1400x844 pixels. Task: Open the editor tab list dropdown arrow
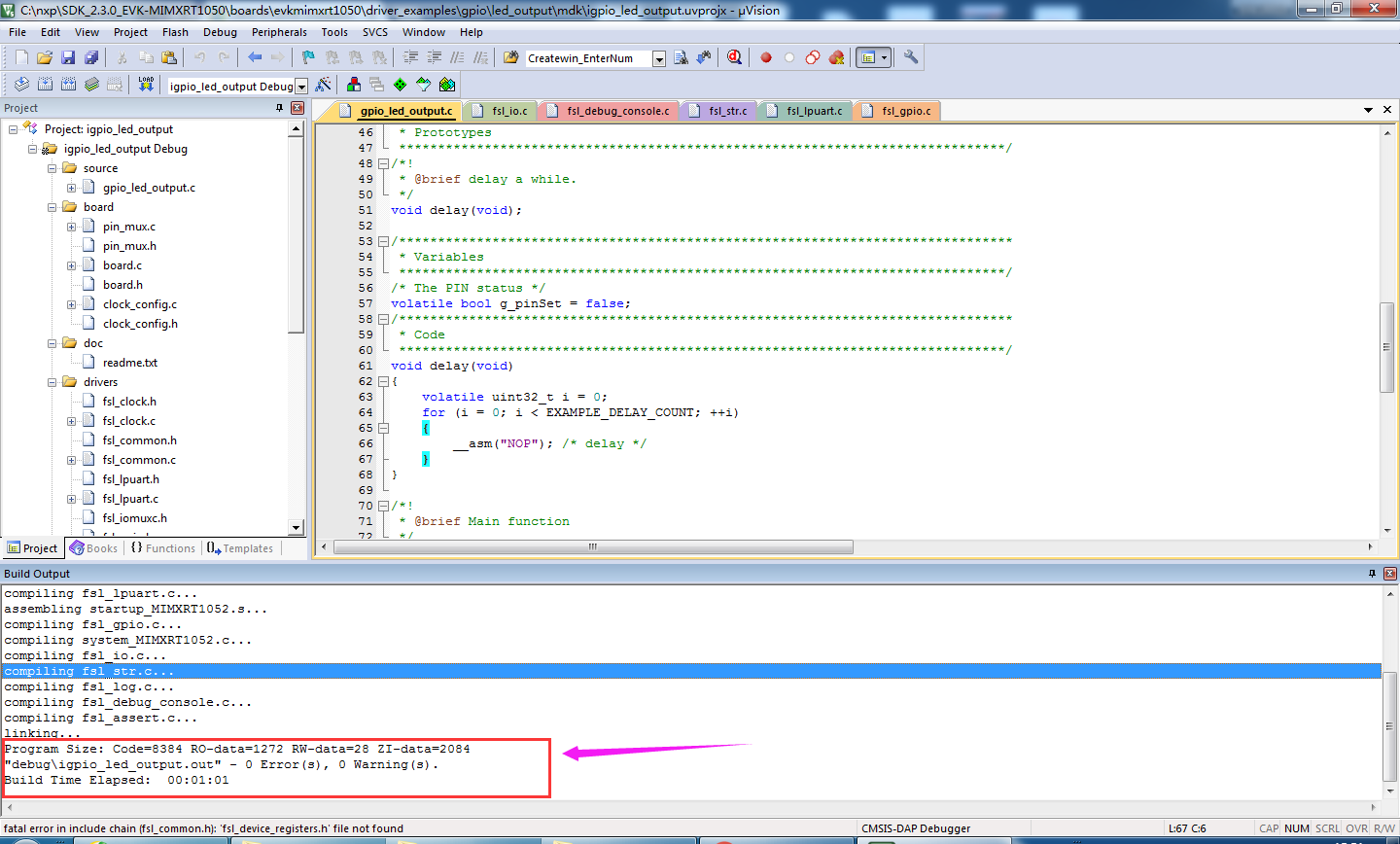pos(1368,110)
